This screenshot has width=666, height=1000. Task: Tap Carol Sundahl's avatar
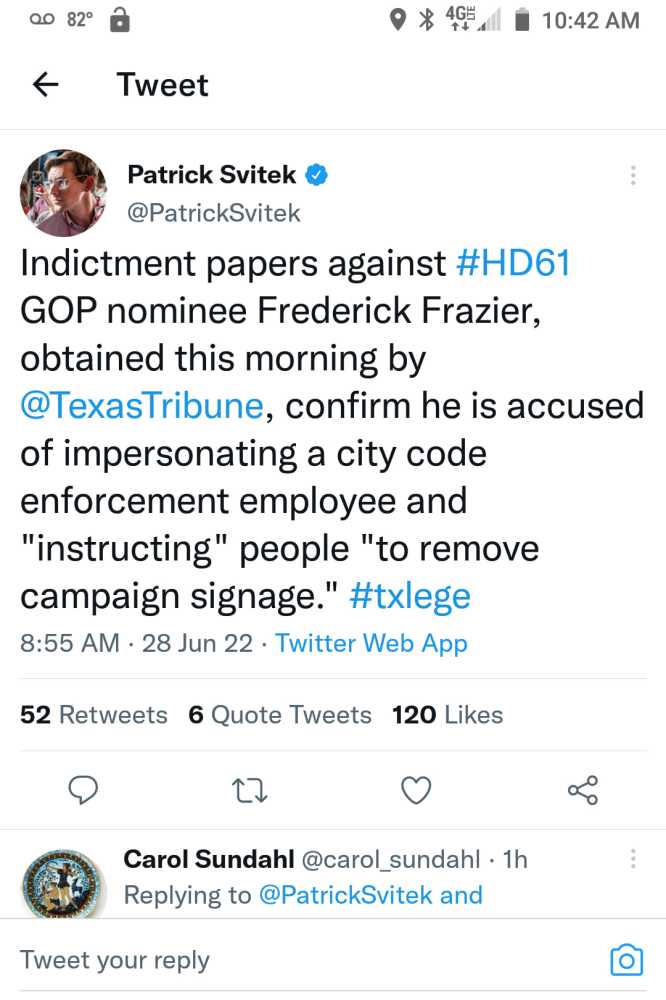(x=63, y=882)
